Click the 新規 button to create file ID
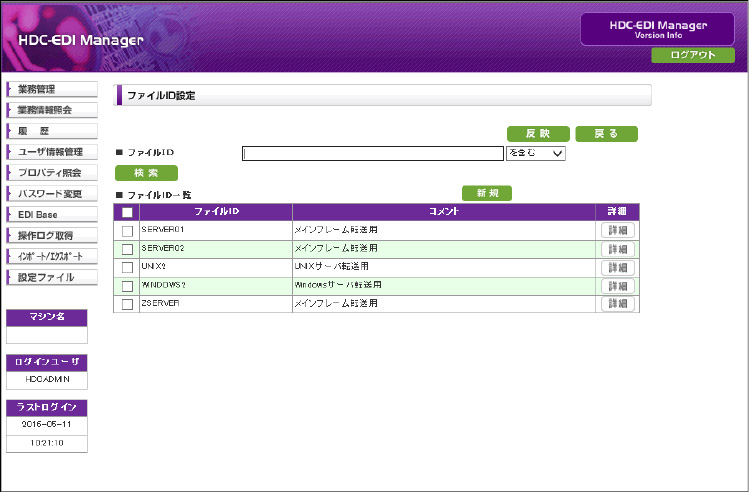This screenshot has width=749, height=492. [x=487, y=193]
